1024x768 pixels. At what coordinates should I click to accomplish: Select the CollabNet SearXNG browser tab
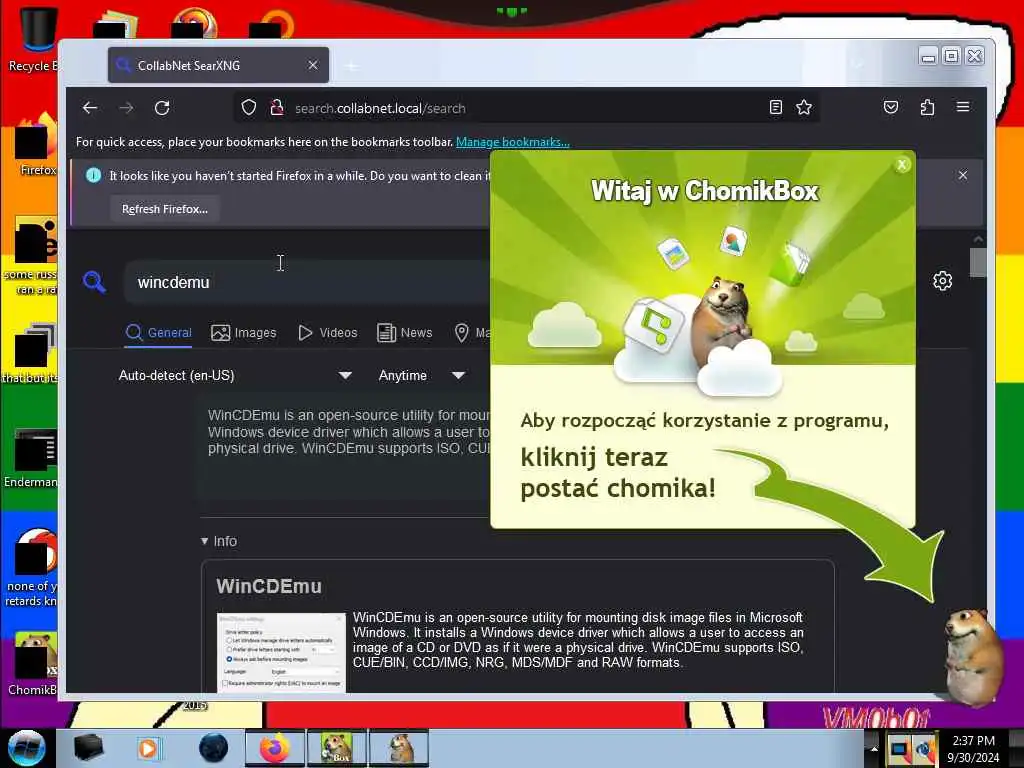[218, 65]
